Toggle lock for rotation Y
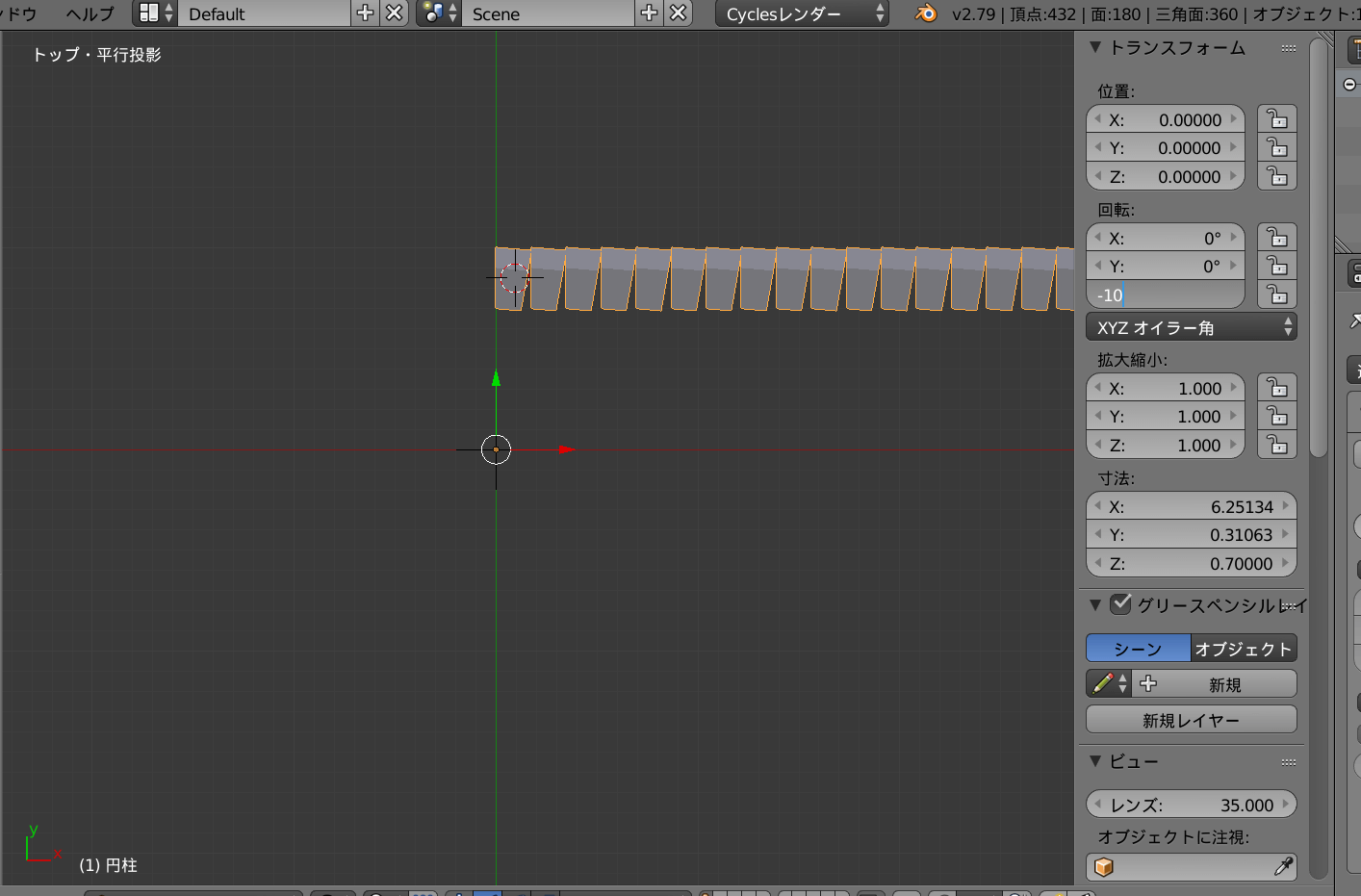This screenshot has height=896, width=1361. [1277, 266]
